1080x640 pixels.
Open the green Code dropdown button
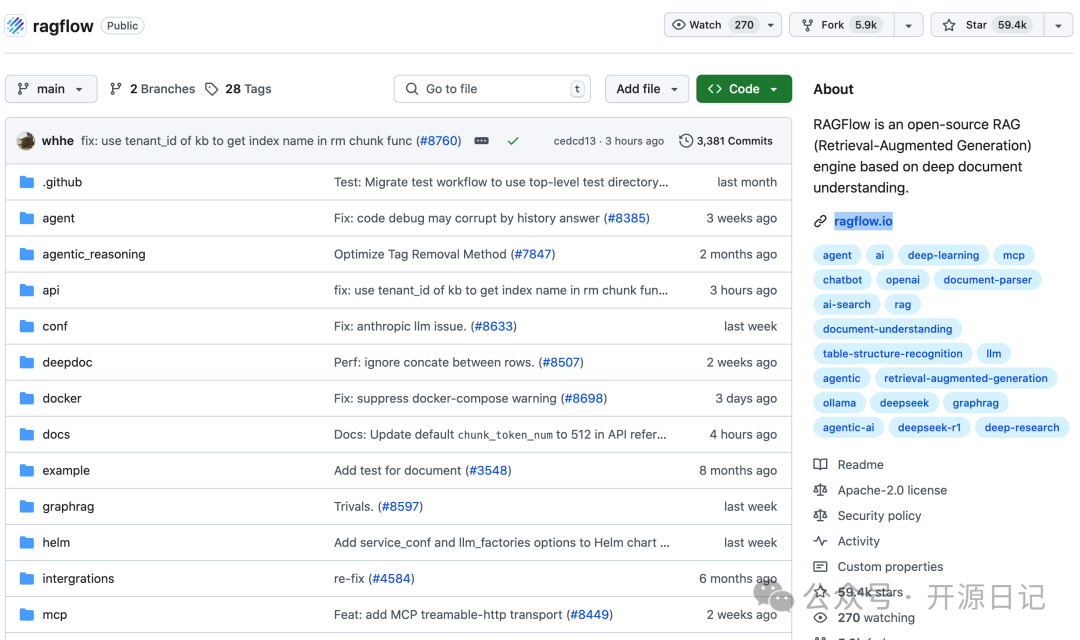[x=744, y=89]
